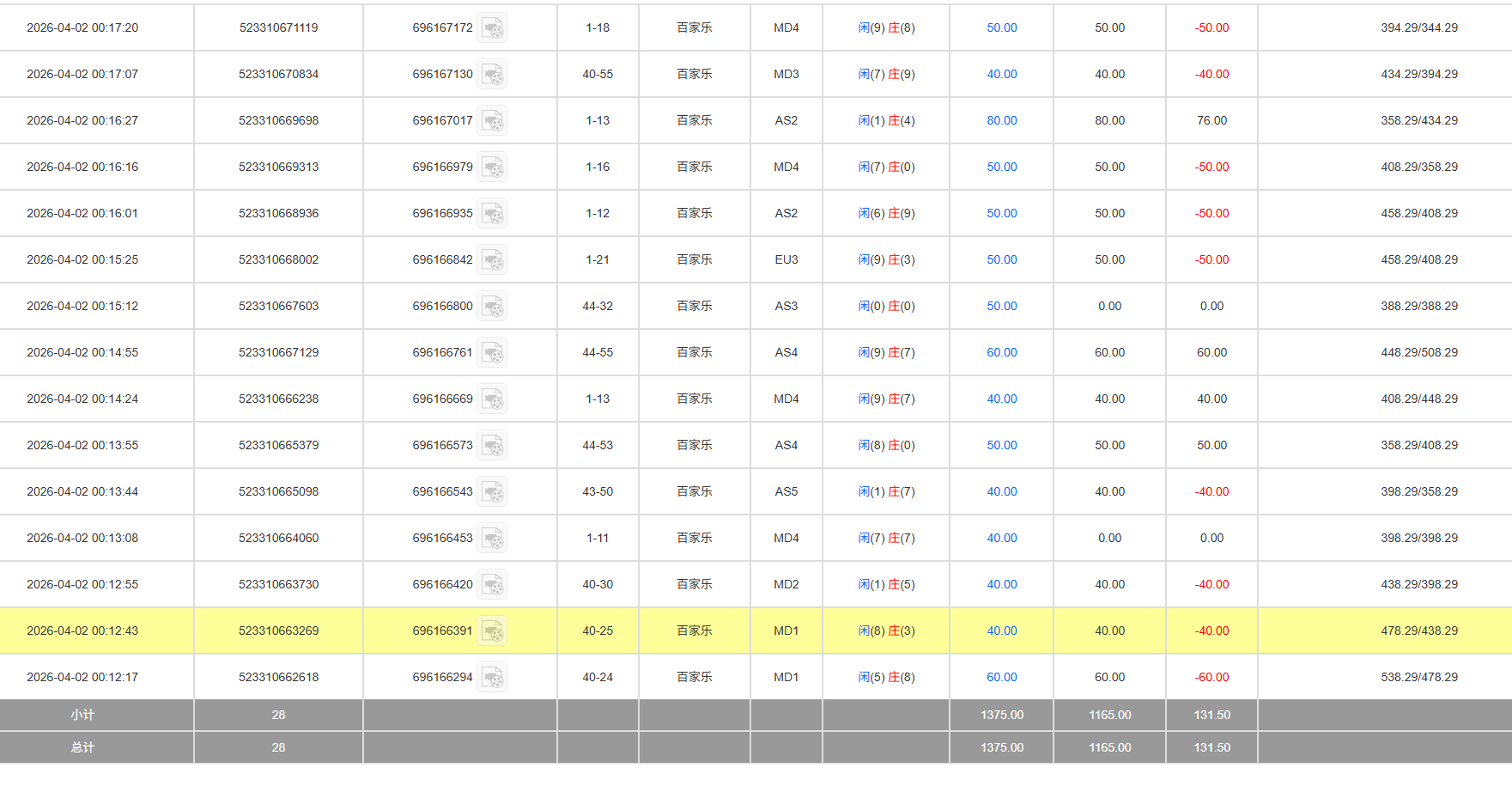
Task: Click the blue 80.00 bet amount link
Action: tap(1001, 121)
